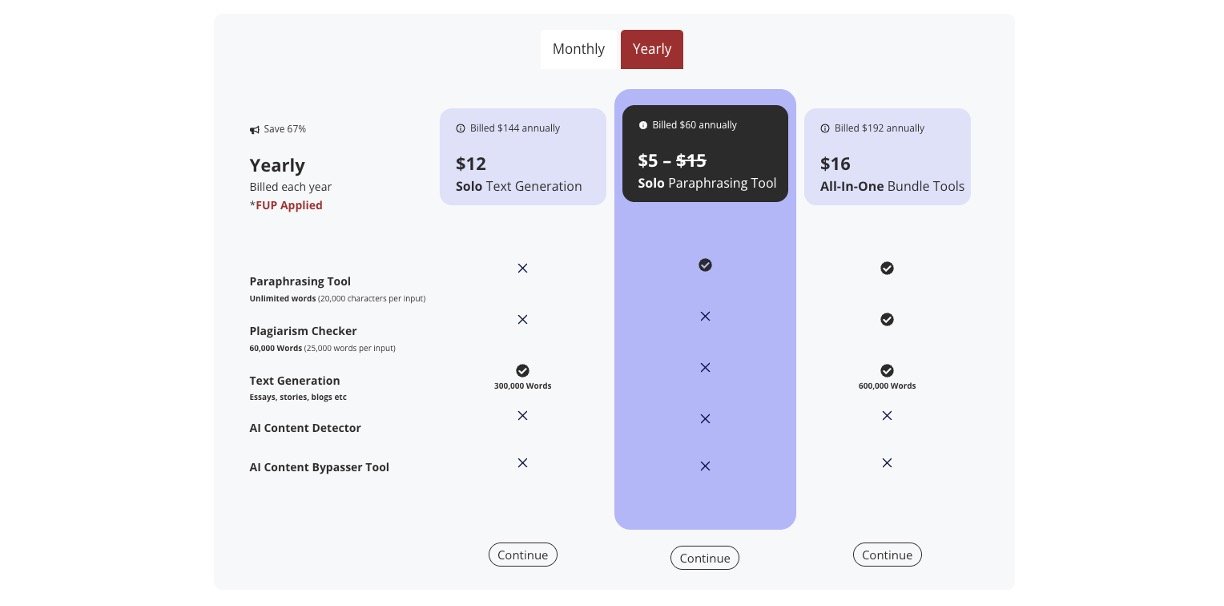Click AI Content Bypasser cross in All-In-One column
Viewport: 1224px width, 606px height.
tap(887, 463)
